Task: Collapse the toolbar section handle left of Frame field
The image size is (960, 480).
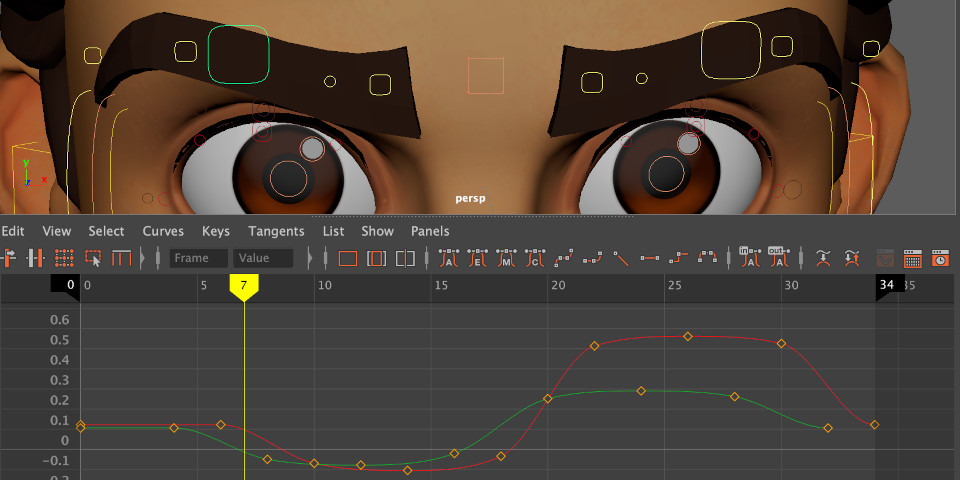Action: [x=157, y=258]
